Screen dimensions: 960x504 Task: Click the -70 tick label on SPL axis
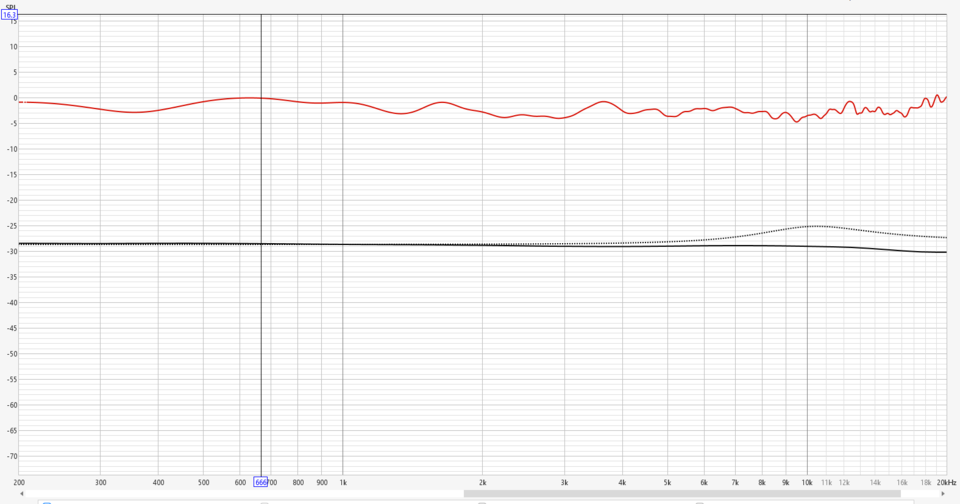tap(11, 456)
